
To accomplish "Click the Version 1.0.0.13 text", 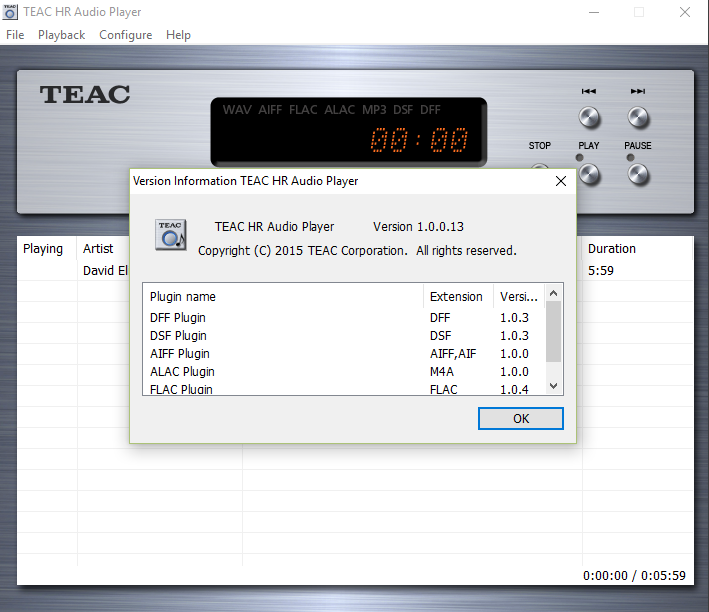I will [418, 227].
